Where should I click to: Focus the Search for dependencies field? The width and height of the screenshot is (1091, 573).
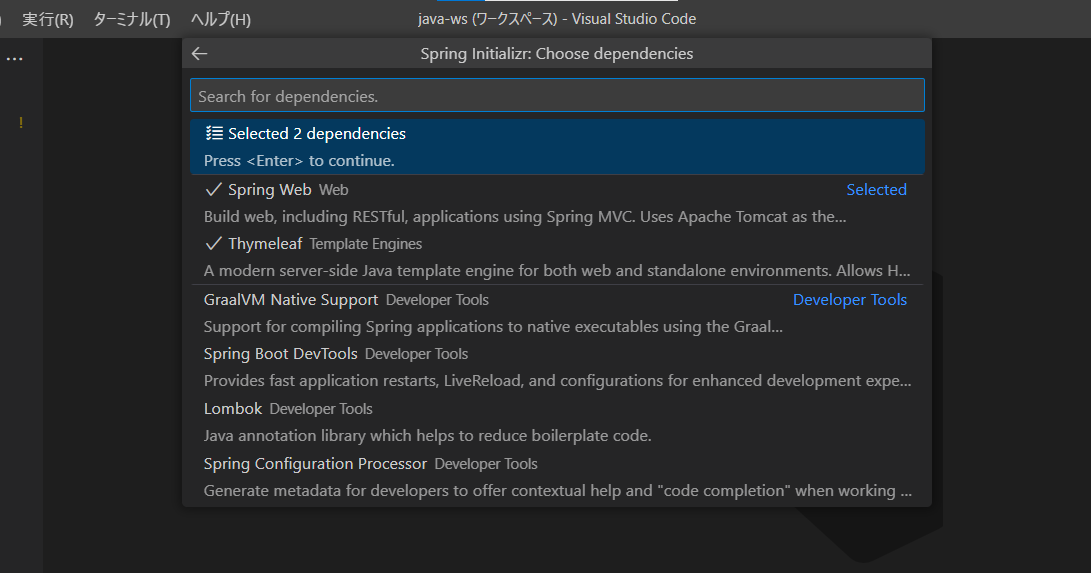point(557,96)
